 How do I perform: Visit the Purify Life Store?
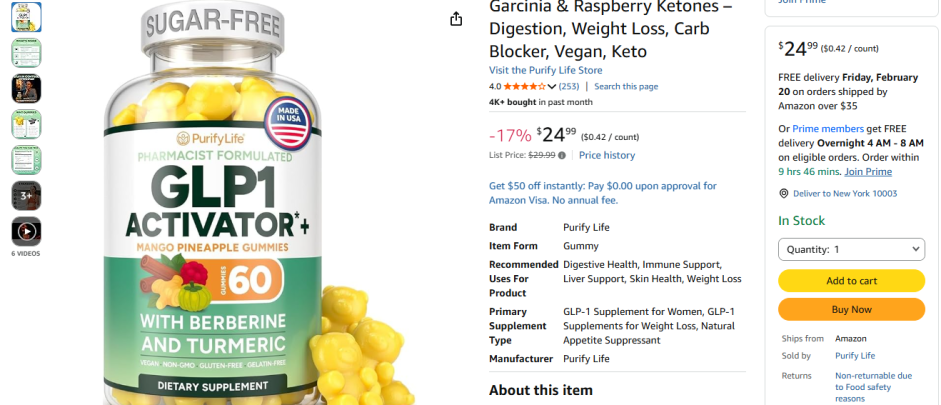pos(545,70)
